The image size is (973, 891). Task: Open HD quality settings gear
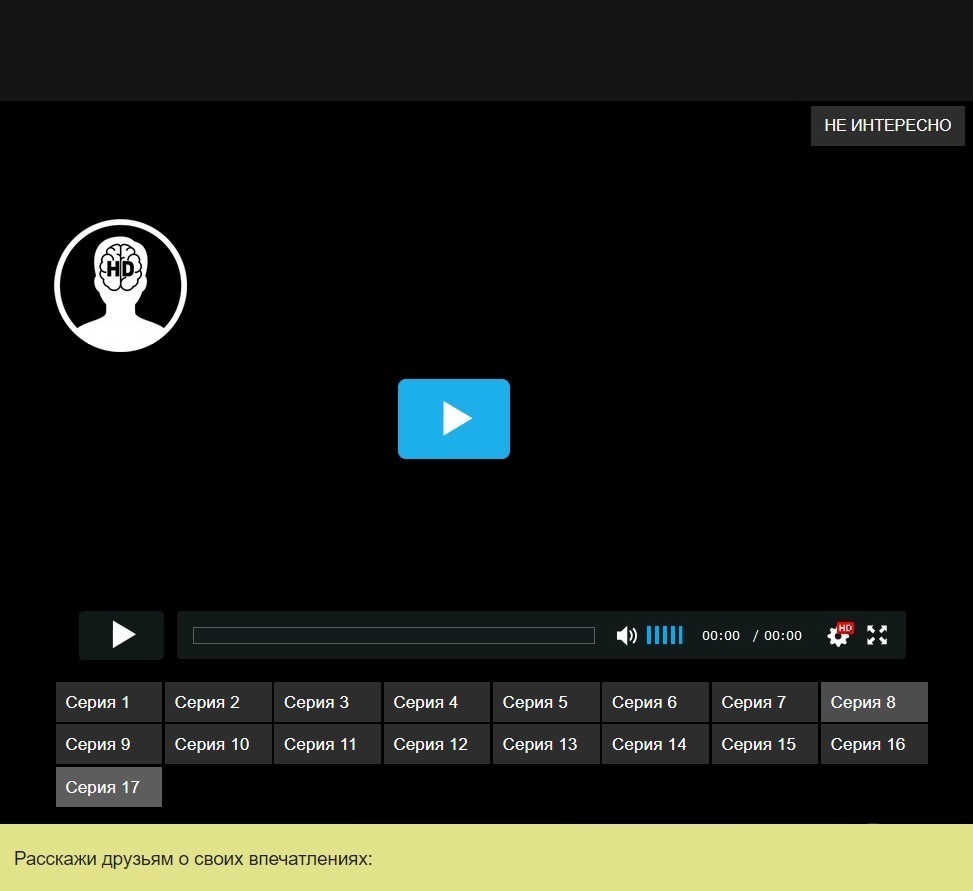point(838,635)
